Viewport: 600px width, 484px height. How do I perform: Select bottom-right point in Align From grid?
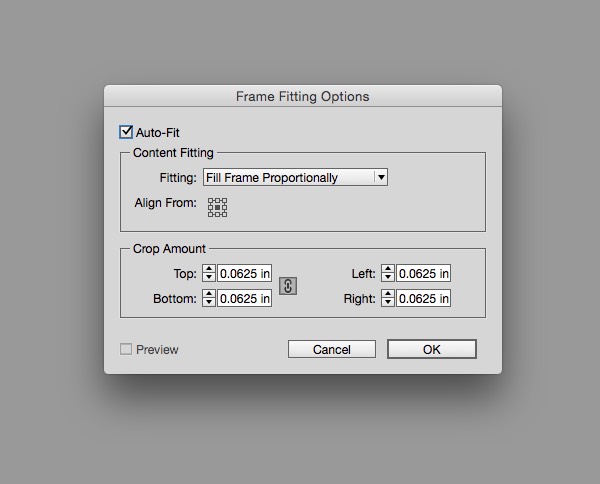click(224, 214)
